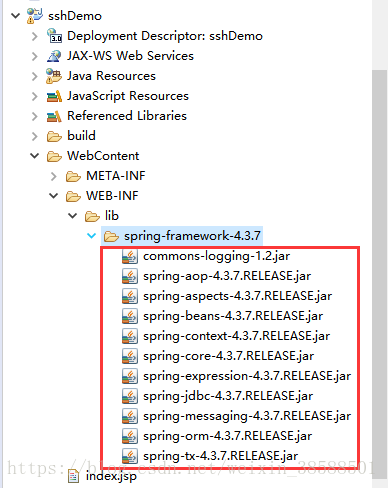Click the Referenced Libraries icon
The image size is (388, 488).
tap(54, 116)
